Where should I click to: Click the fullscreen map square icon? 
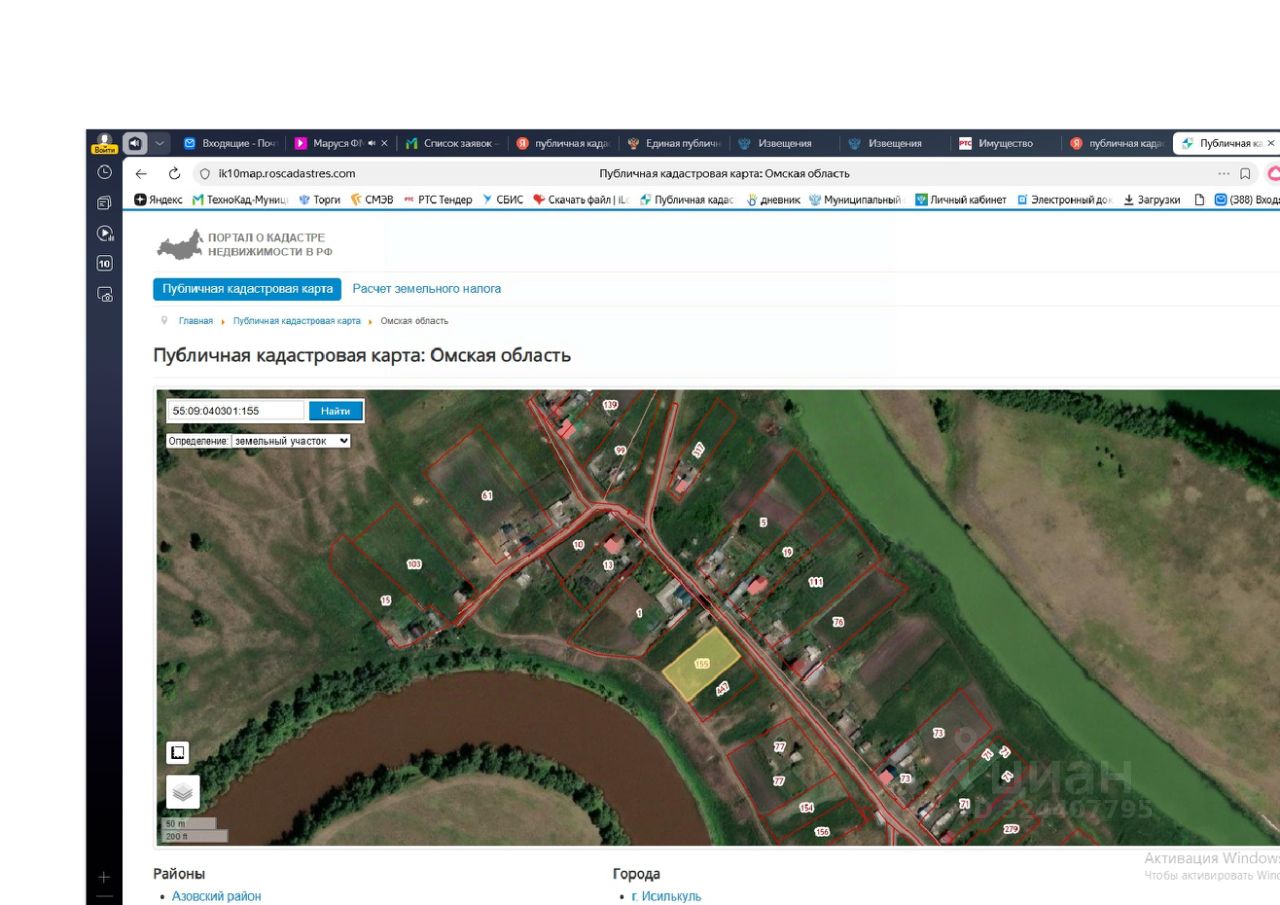click(x=178, y=752)
